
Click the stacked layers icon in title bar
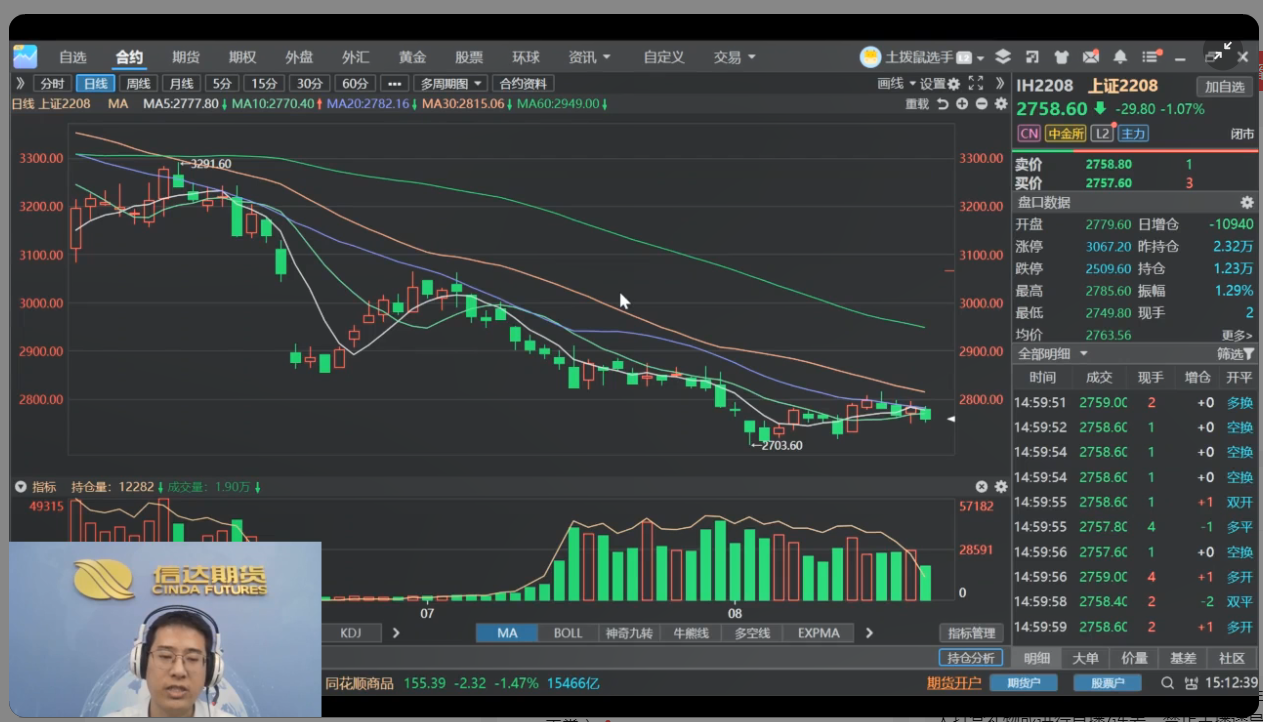(1003, 57)
